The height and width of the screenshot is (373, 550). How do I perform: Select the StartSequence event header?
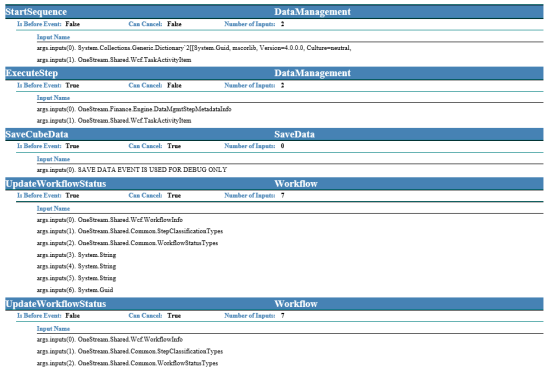(x=36, y=12)
